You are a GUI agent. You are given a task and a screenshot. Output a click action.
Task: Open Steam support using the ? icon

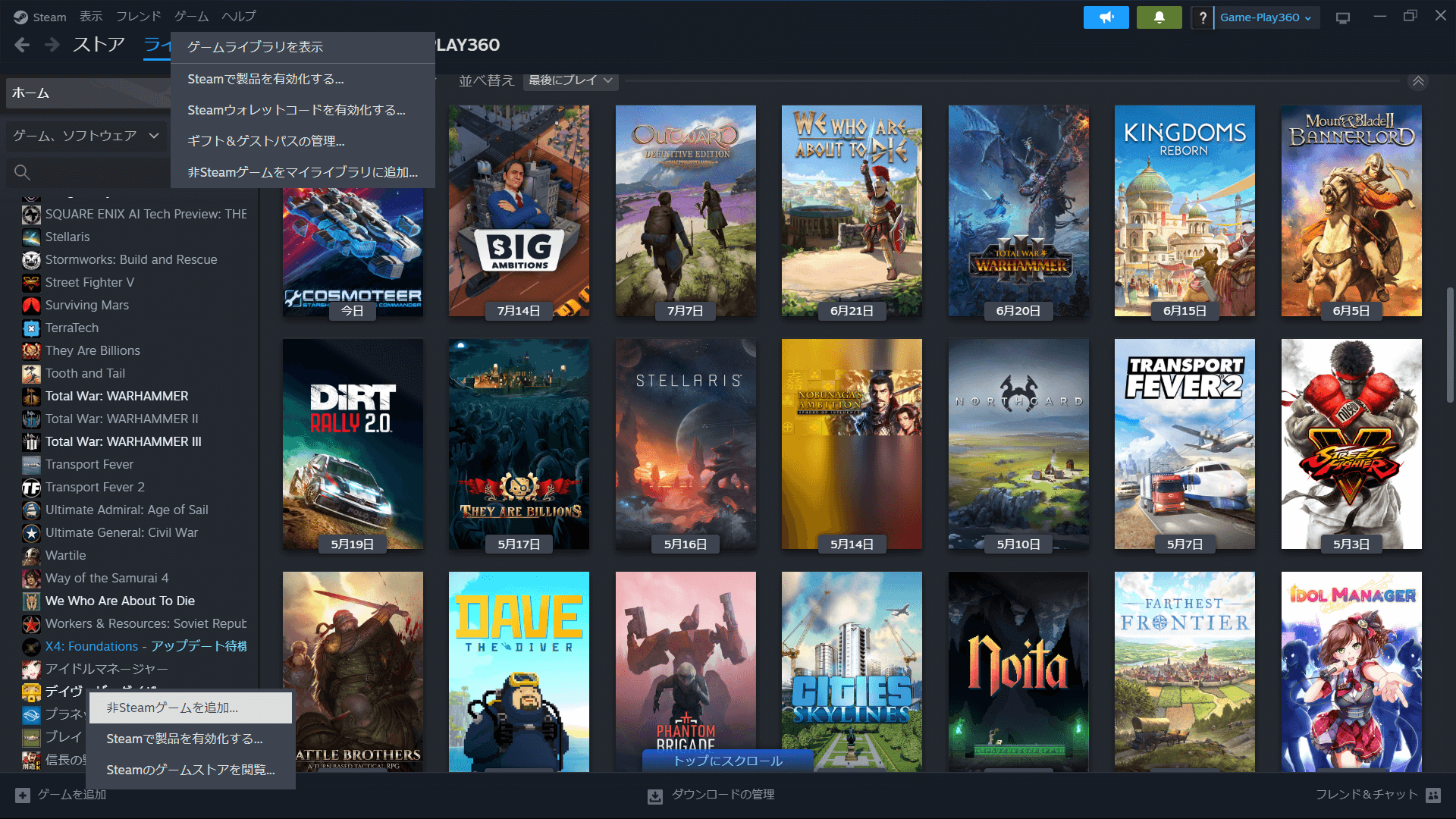click(x=1203, y=17)
